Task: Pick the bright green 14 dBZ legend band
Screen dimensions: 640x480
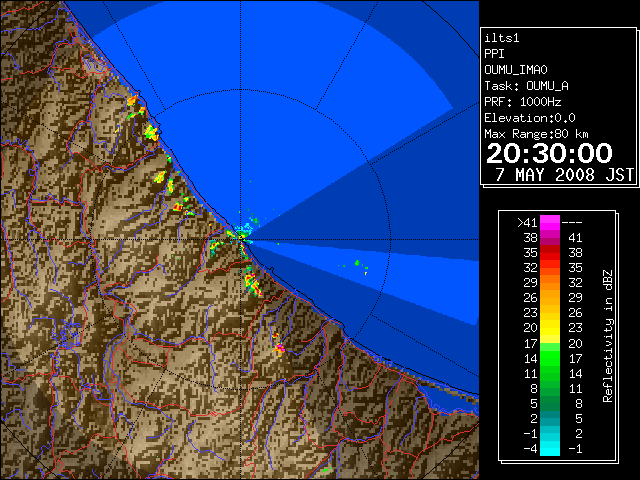Action: click(550, 358)
